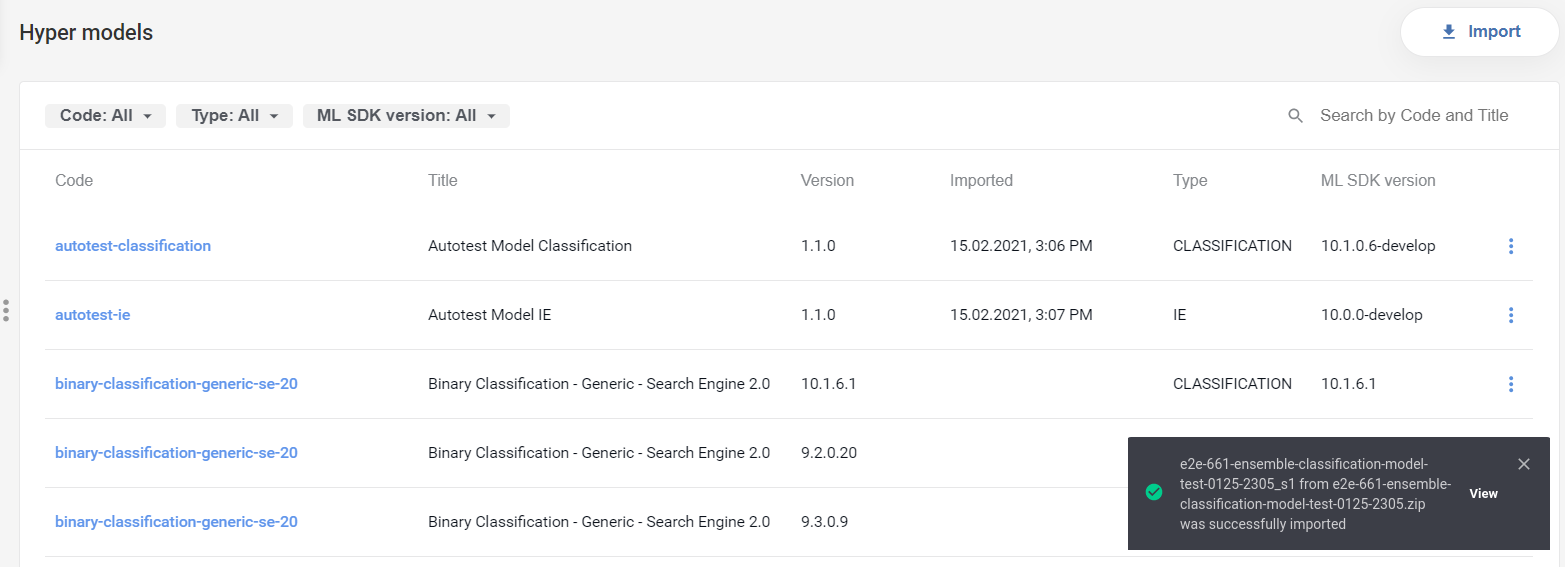The height and width of the screenshot is (567, 1565).
Task: Click the 10.0.0-develop SDK version cell
Action: [1372, 315]
